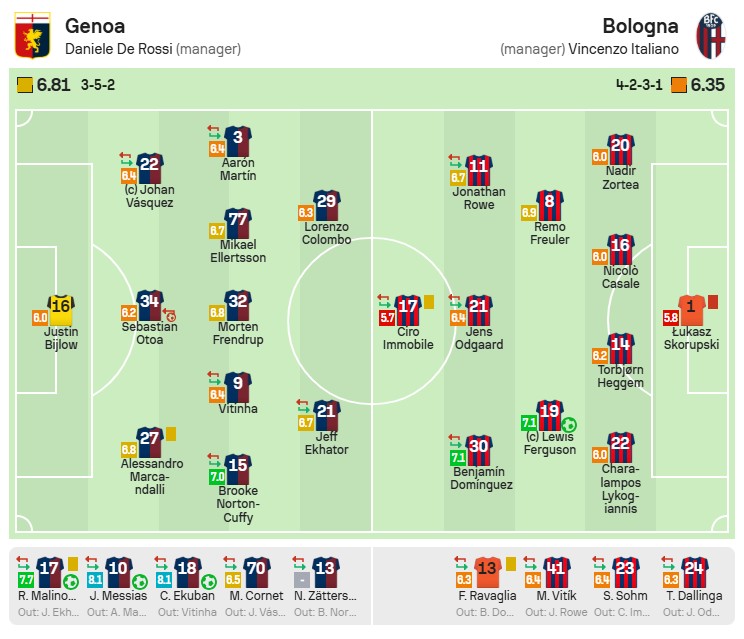The height and width of the screenshot is (639, 744).
Task: Open Vincenzo Italiano manager link
Action: (x=624, y=49)
